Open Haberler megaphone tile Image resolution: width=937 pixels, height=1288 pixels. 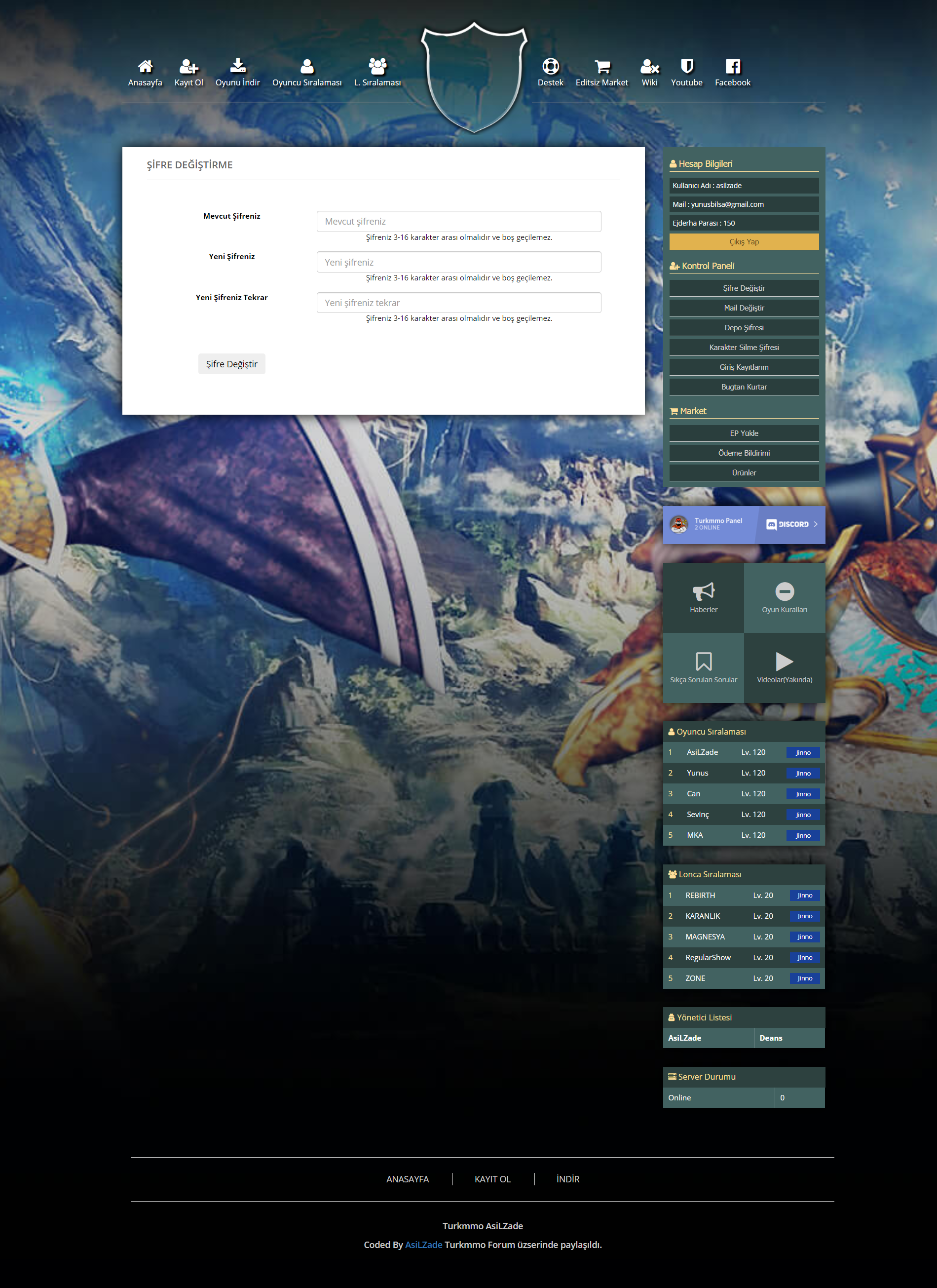[x=703, y=597]
